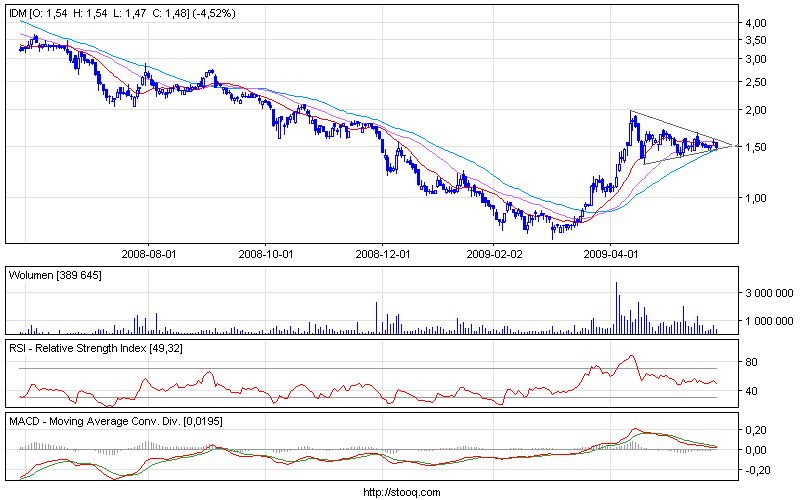Viewport: 800px width, 500px height.
Task: Click the 2009-04-01 date label
Action: [611, 254]
